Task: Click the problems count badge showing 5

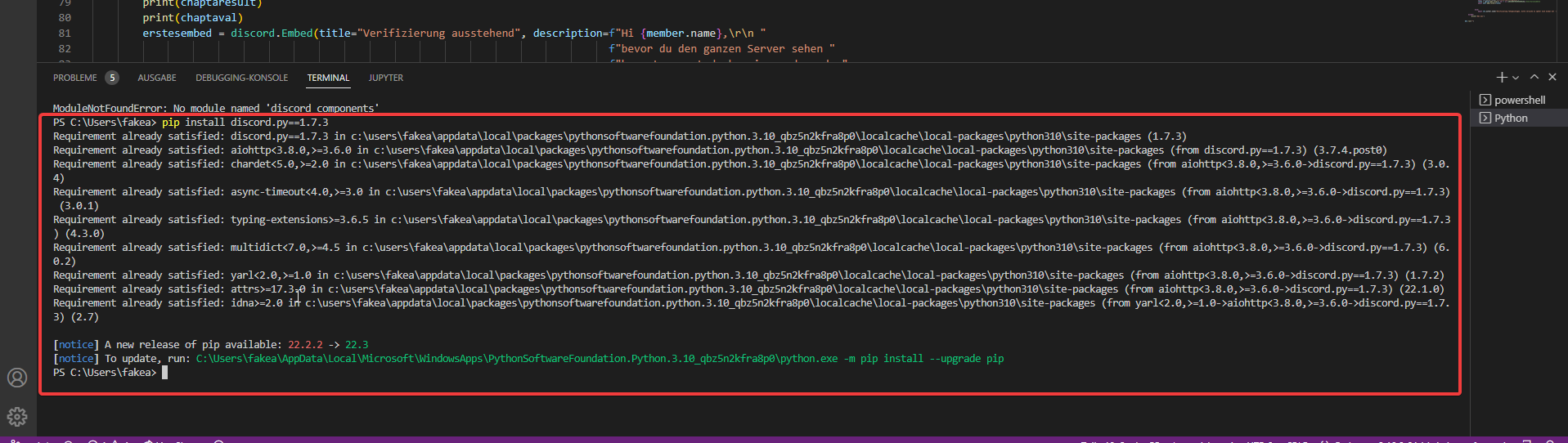Action: click(112, 78)
